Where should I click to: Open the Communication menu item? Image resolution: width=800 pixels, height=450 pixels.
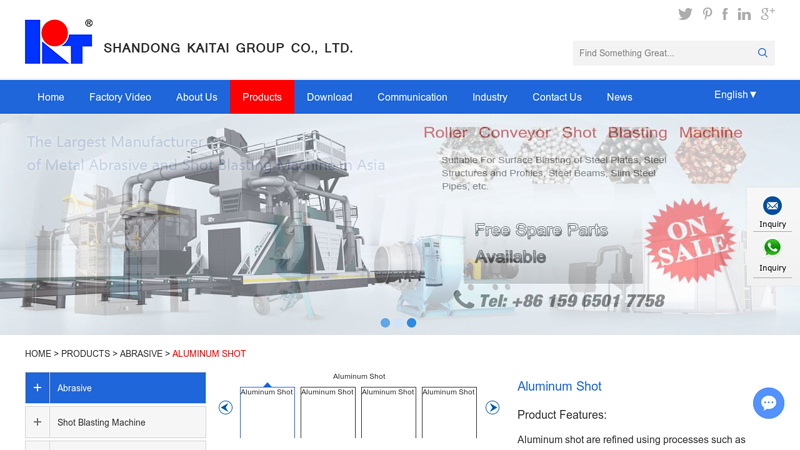412,97
